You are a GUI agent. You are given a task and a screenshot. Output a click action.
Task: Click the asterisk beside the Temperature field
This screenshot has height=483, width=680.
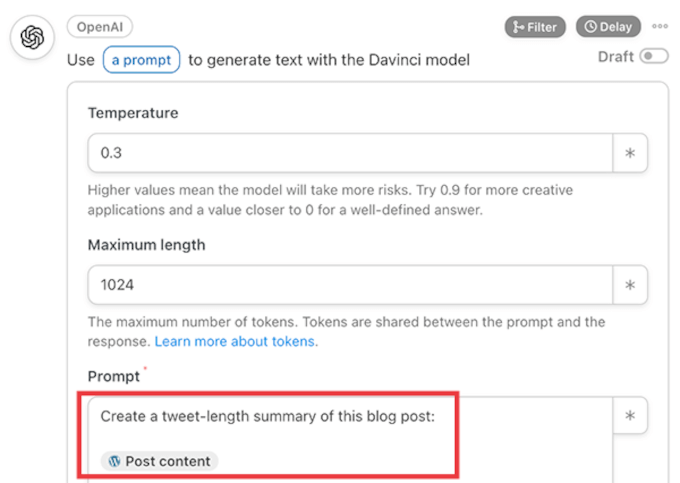tap(630, 154)
